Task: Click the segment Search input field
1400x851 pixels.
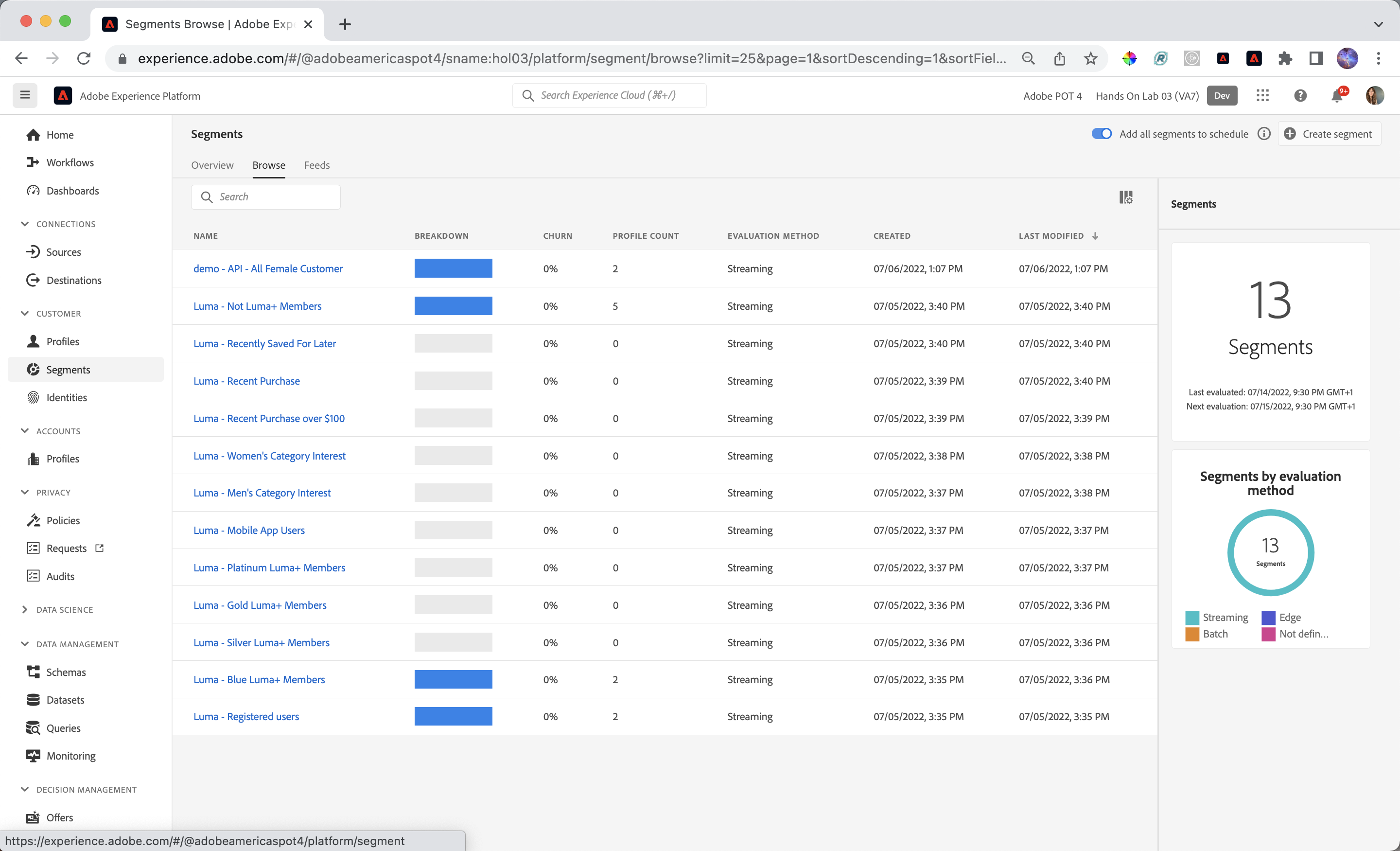Action: (x=265, y=196)
